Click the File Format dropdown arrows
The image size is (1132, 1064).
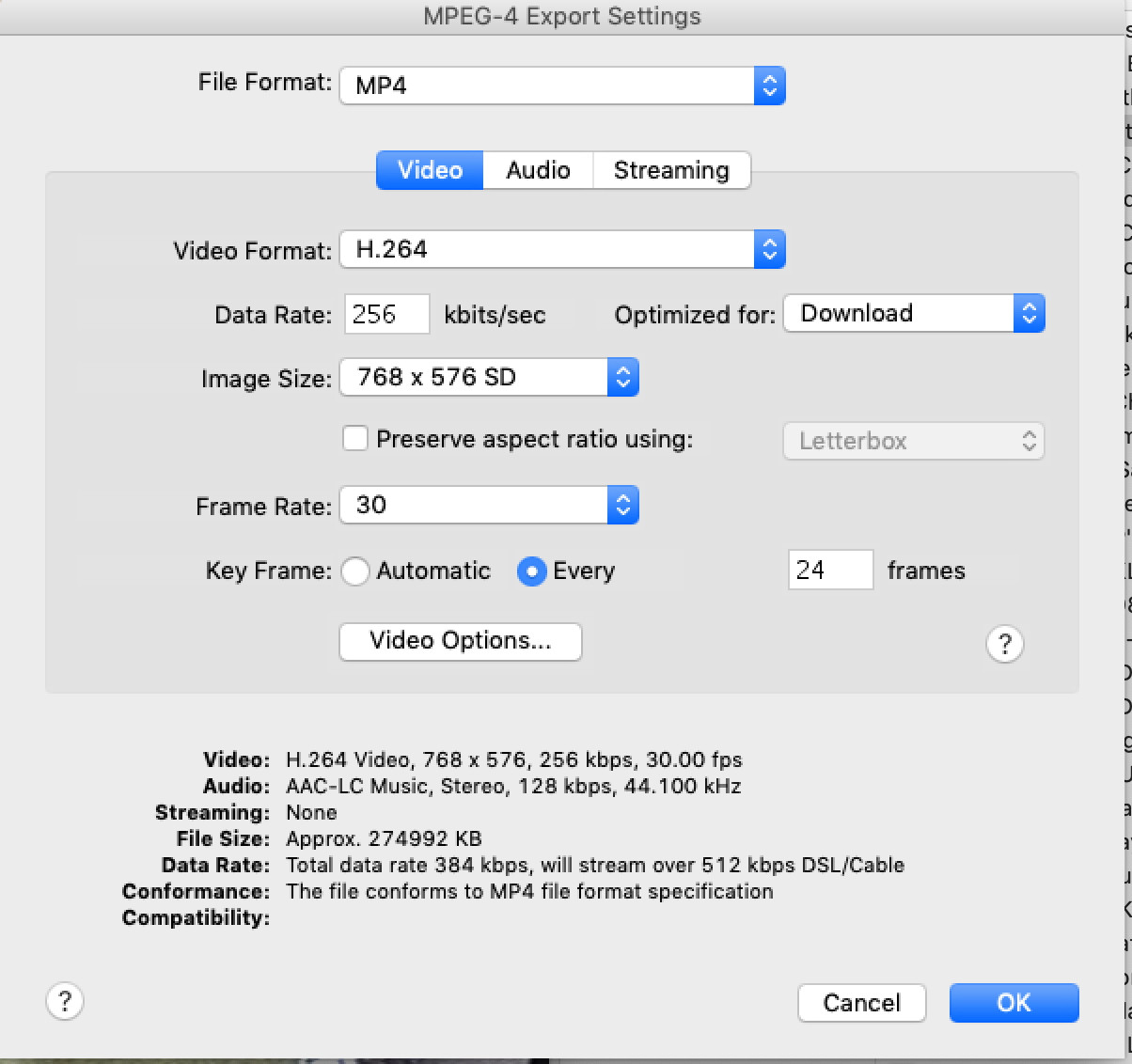coord(769,86)
